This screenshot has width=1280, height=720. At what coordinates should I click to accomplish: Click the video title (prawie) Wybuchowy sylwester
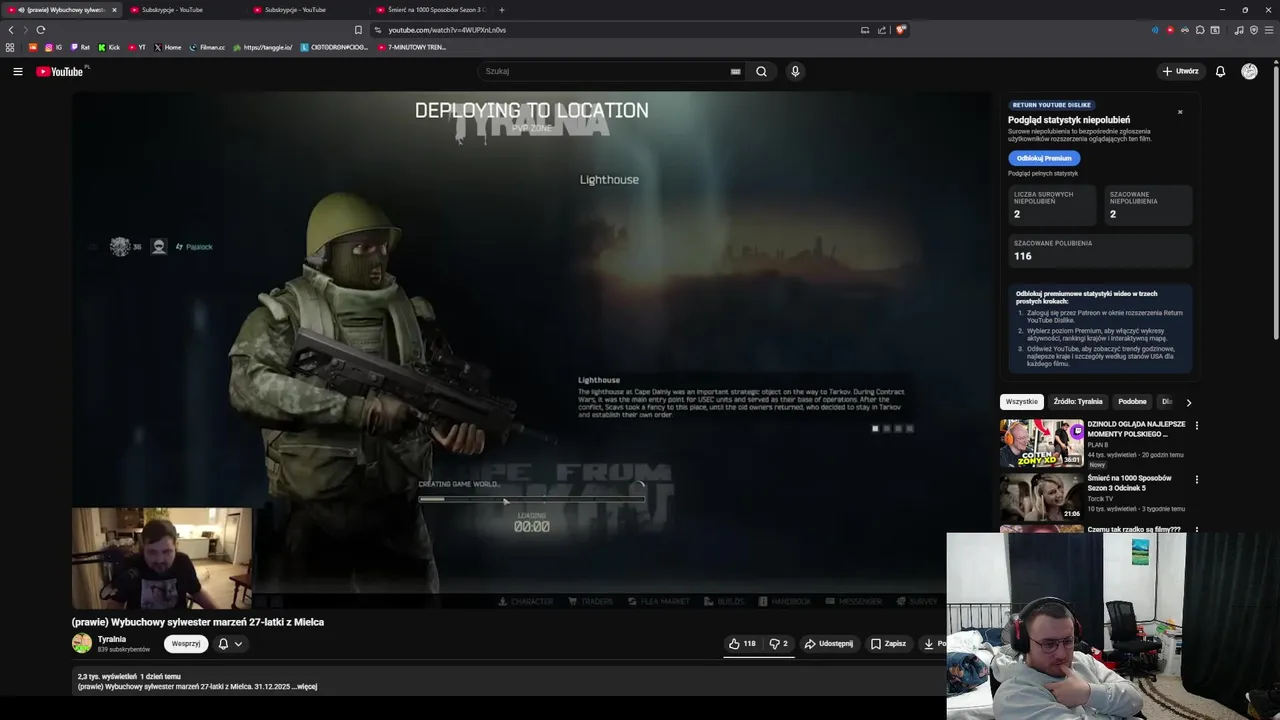point(198,622)
